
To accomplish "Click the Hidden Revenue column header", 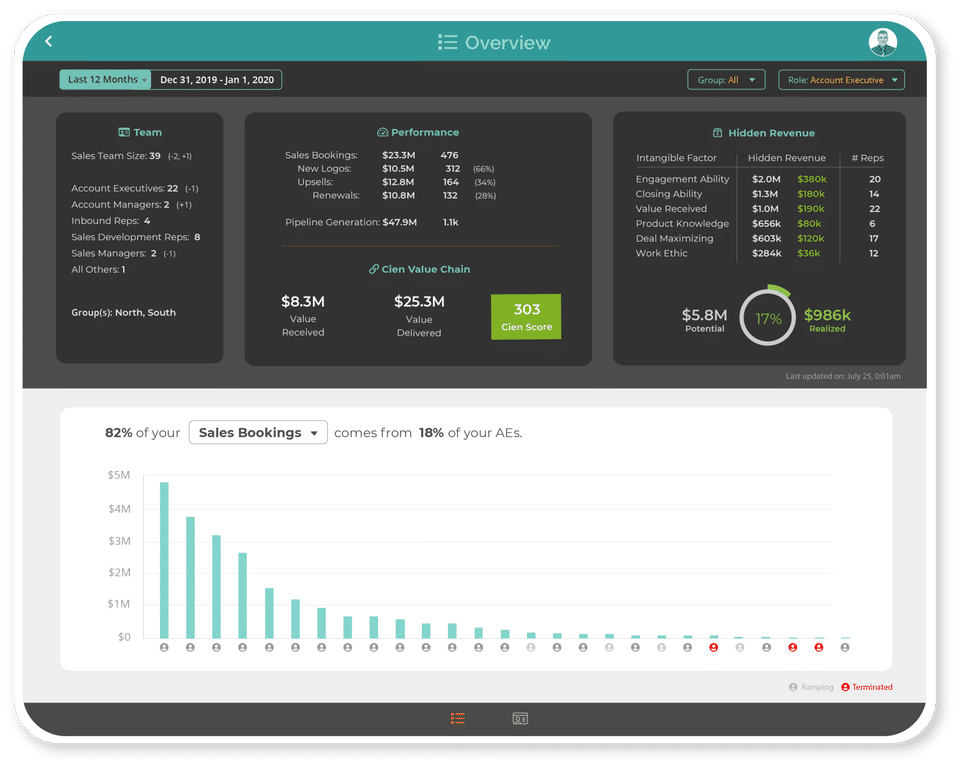I will click(x=787, y=158).
